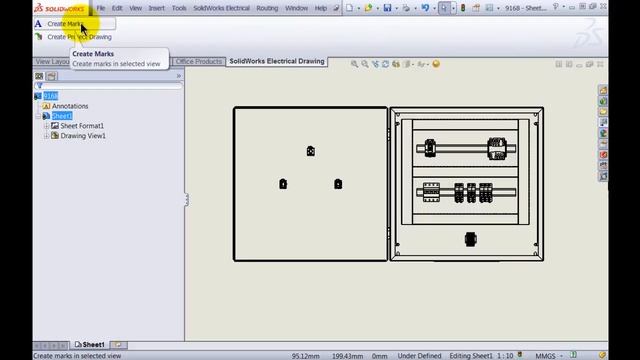
Task: Click the yellow sphere appearance icon
Action: (436, 64)
